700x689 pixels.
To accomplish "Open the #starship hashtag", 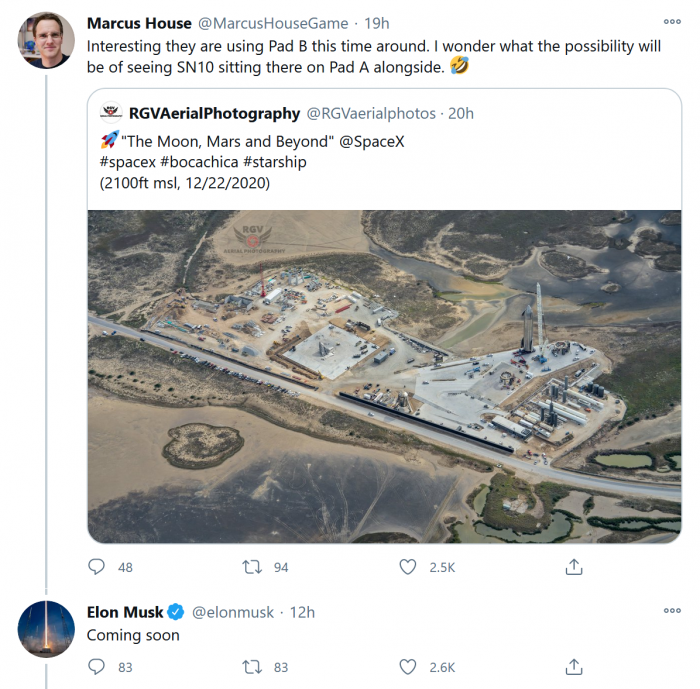I will 274,162.
